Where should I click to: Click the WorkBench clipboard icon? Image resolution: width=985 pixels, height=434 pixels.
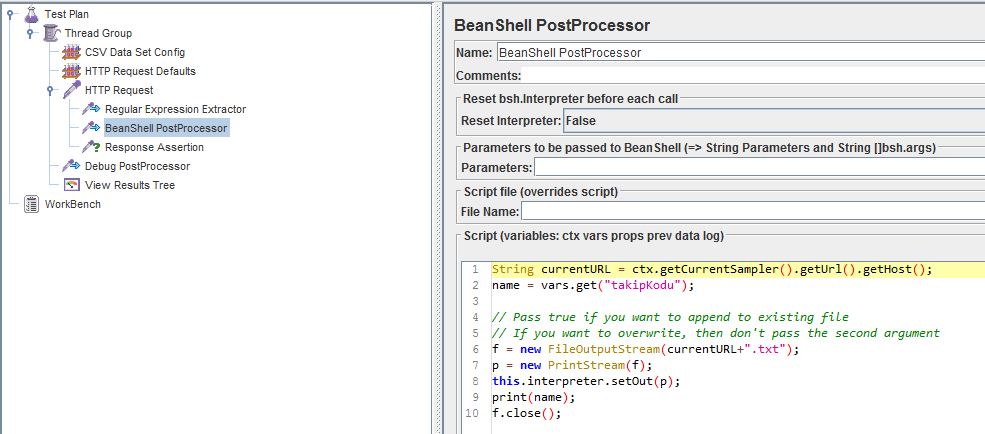pyautogui.click(x=31, y=204)
